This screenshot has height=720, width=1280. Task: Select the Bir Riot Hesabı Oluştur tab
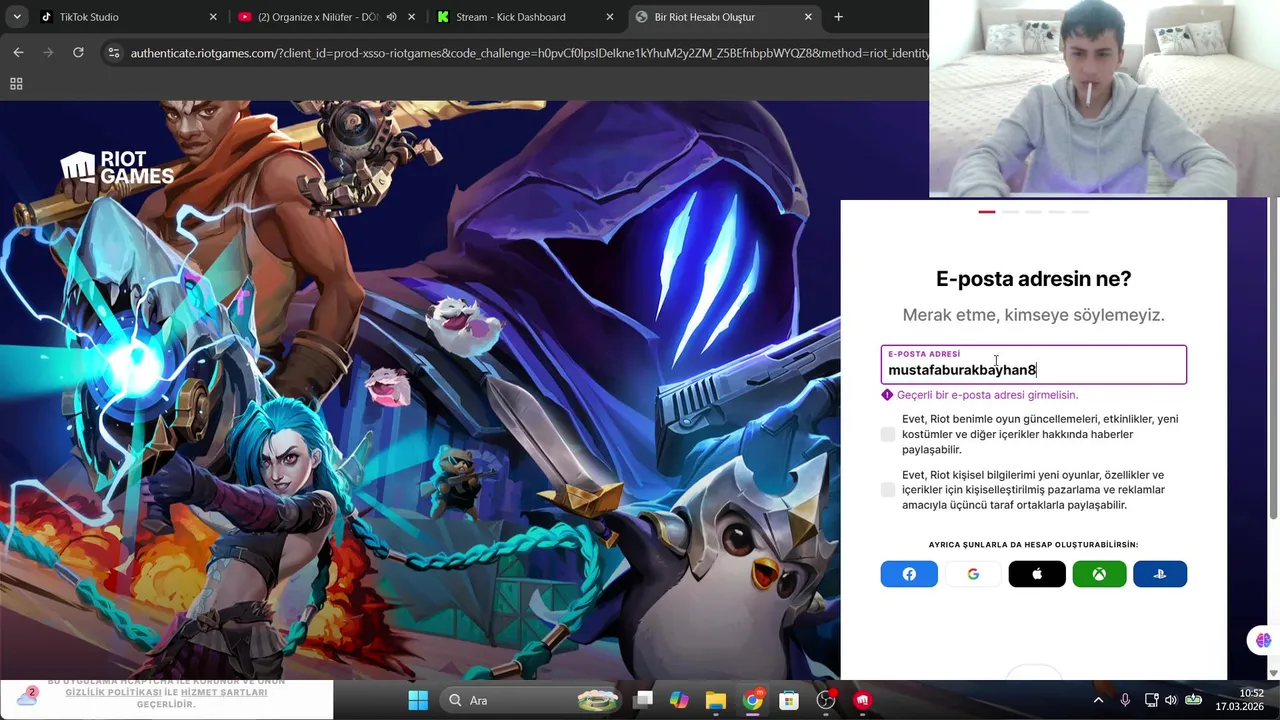click(724, 17)
